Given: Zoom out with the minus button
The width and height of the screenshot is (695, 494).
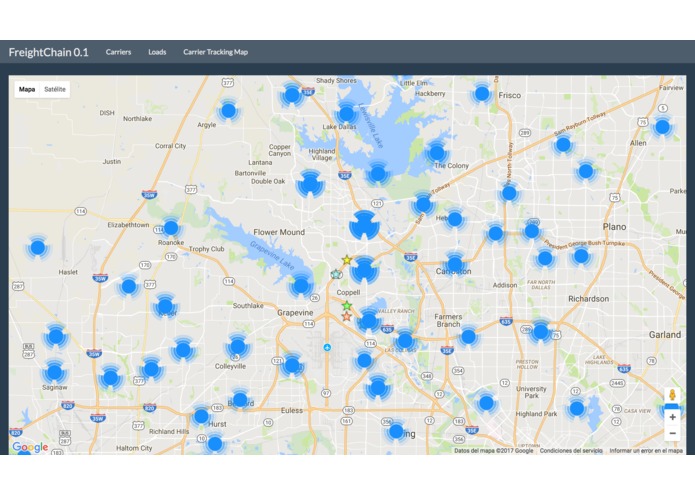Looking at the screenshot, I should [672, 433].
